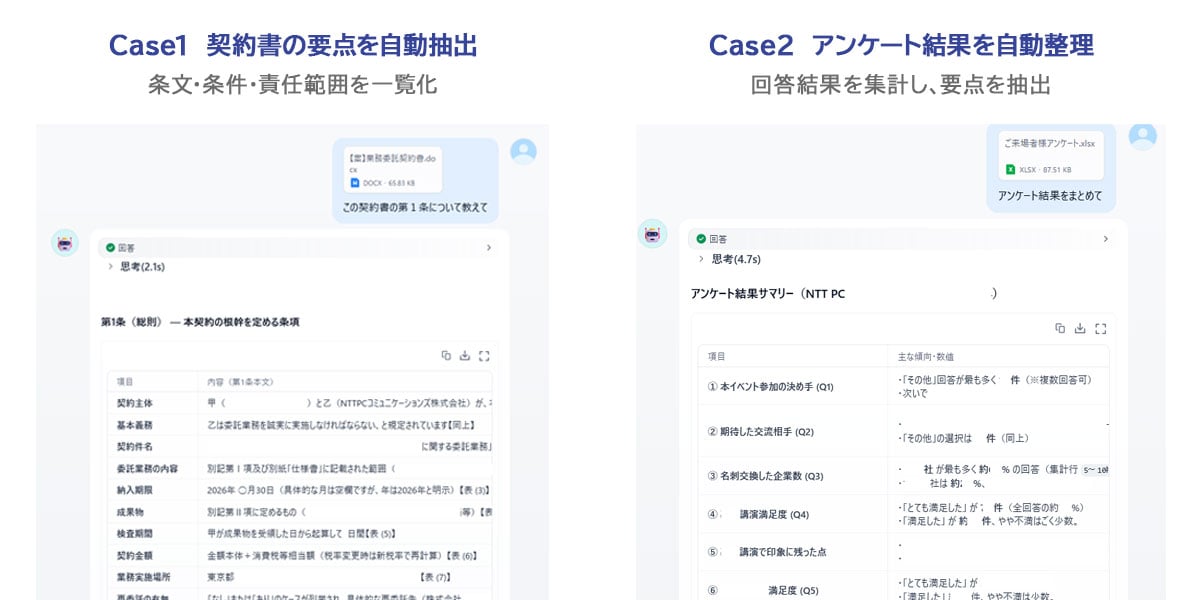Open the DOCX file icon attachment
Screen dimensions: 1200x600
(354, 183)
